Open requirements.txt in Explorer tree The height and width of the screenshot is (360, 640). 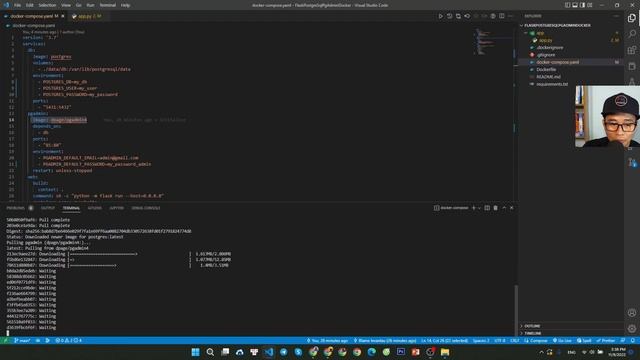pyautogui.click(x=552, y=84)
